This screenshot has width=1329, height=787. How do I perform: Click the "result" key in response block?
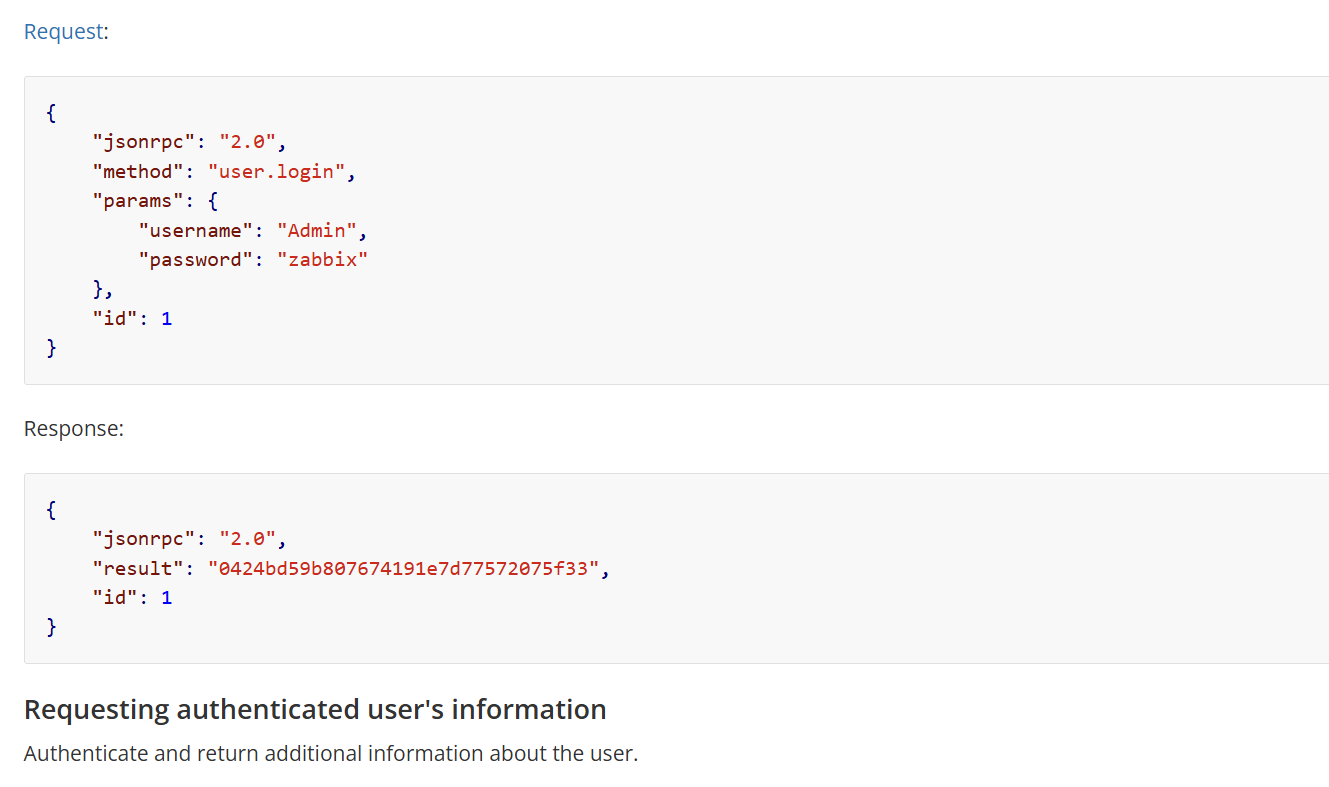138,568
